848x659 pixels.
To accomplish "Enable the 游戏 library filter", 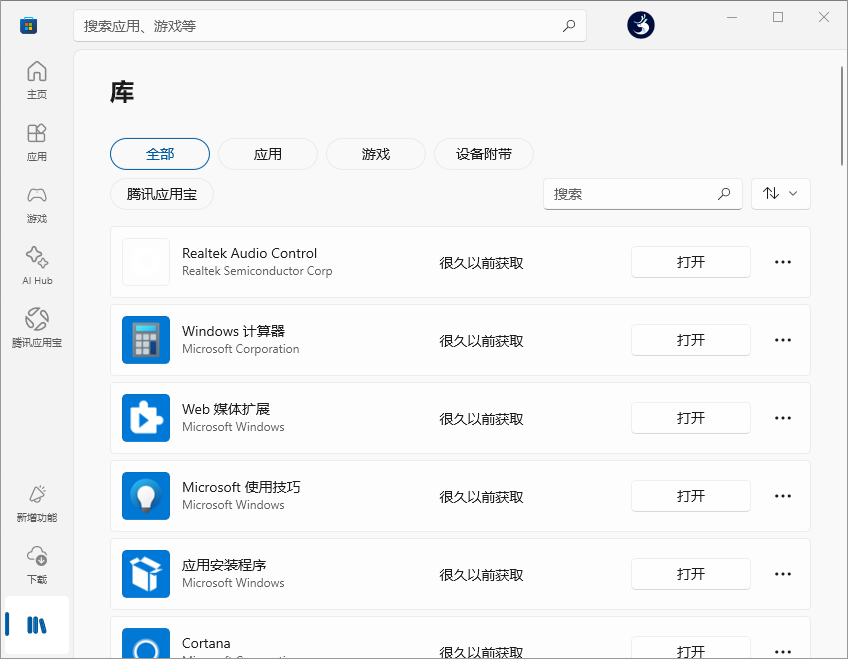I will 375,154.
